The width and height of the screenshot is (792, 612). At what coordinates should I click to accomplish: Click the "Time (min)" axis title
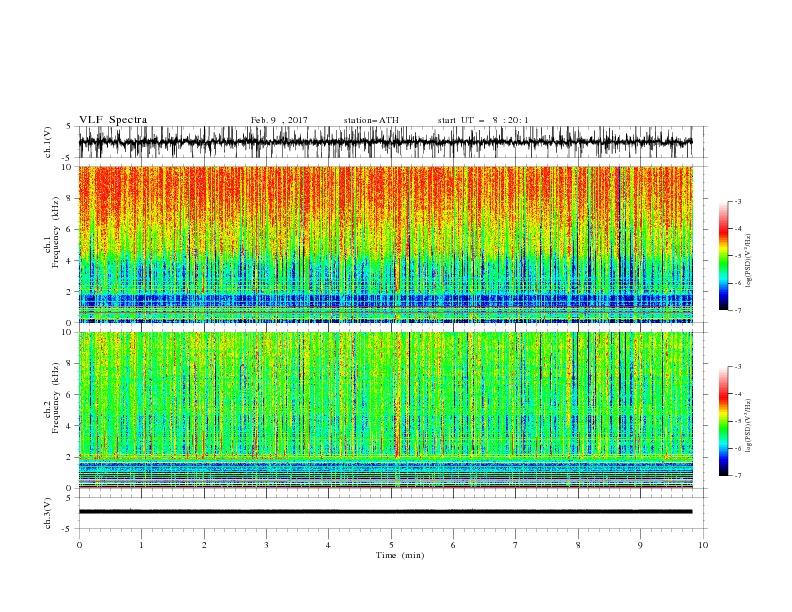coord(400,555)
